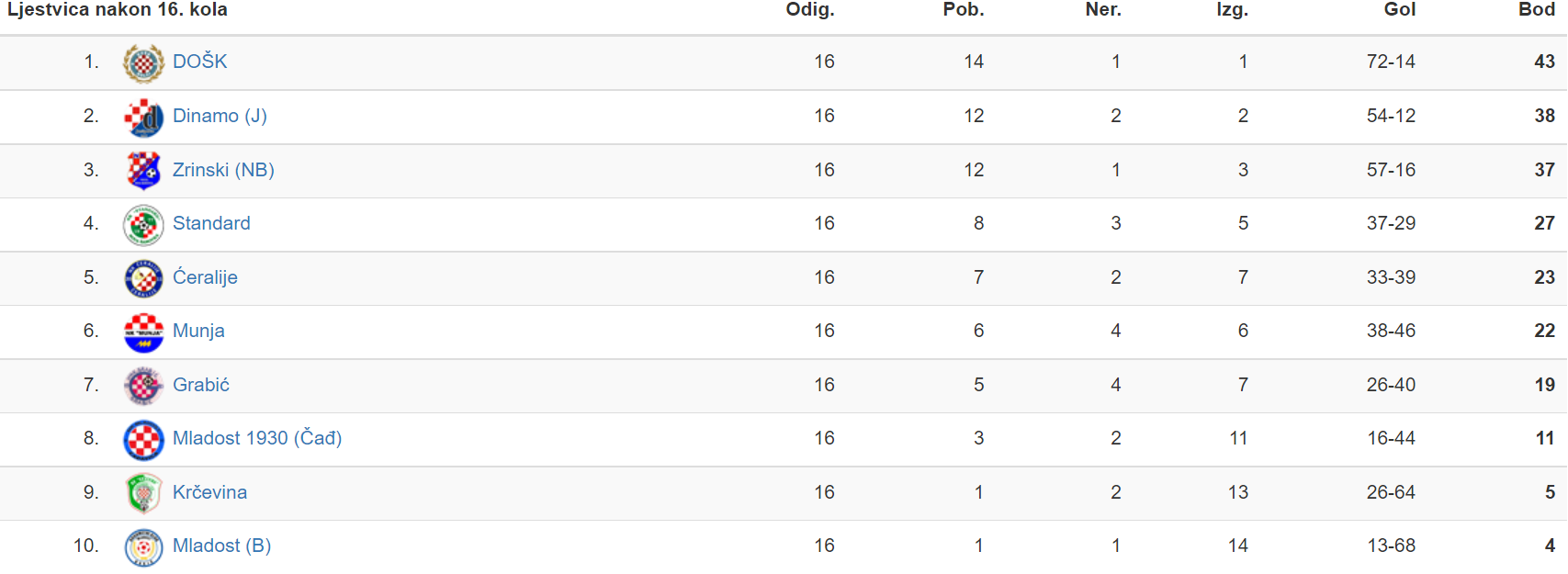Follow the Krčevina team link
This screenshot has height=574, width=1568.
click(209, 492)
